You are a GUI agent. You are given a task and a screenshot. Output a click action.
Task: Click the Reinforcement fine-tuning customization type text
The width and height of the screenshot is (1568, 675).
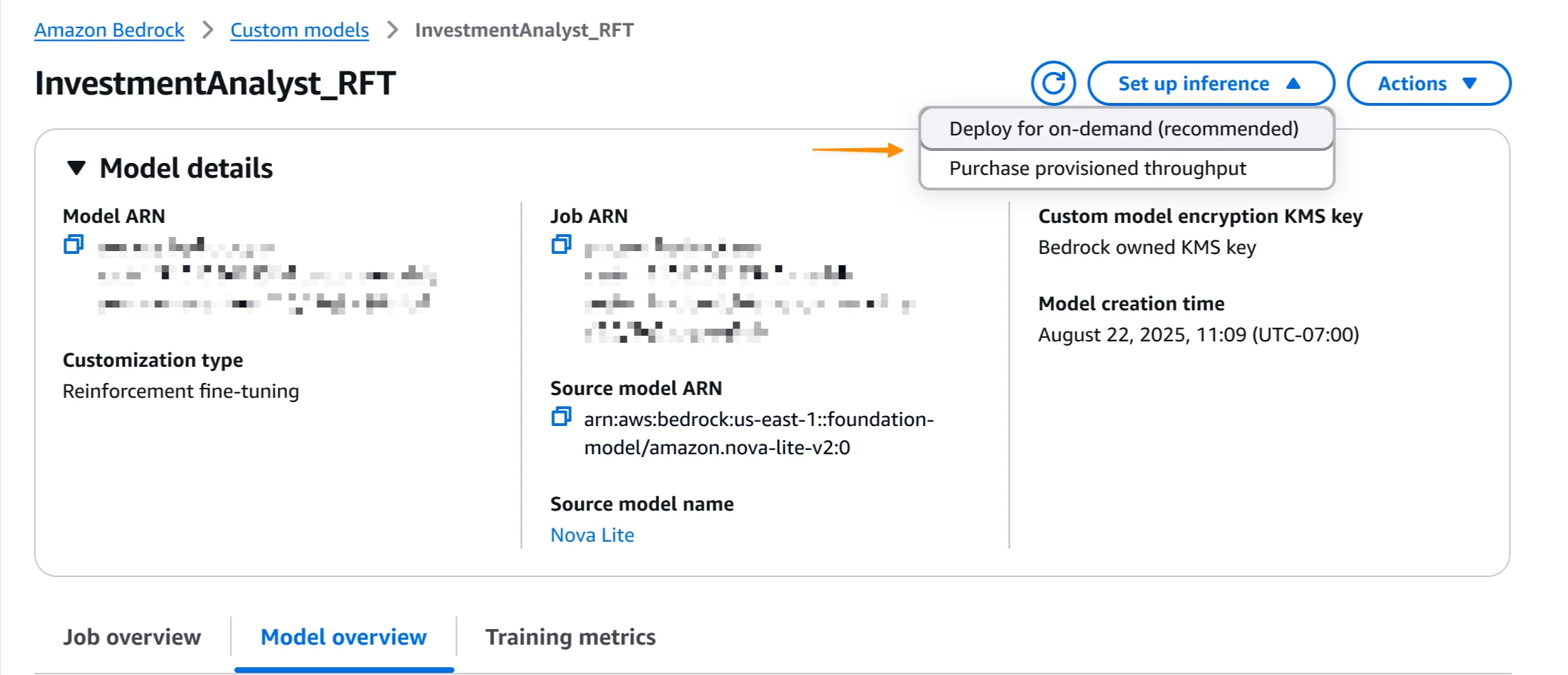180,391
